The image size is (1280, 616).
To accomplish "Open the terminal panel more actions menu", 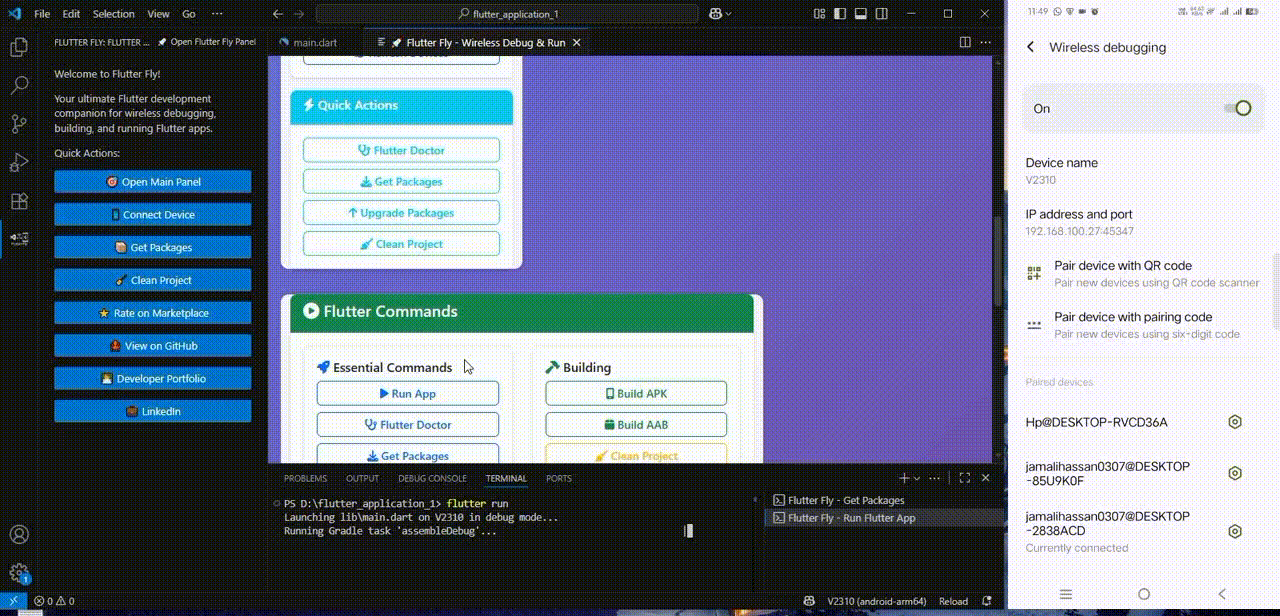I will click(x=934, y=478).
